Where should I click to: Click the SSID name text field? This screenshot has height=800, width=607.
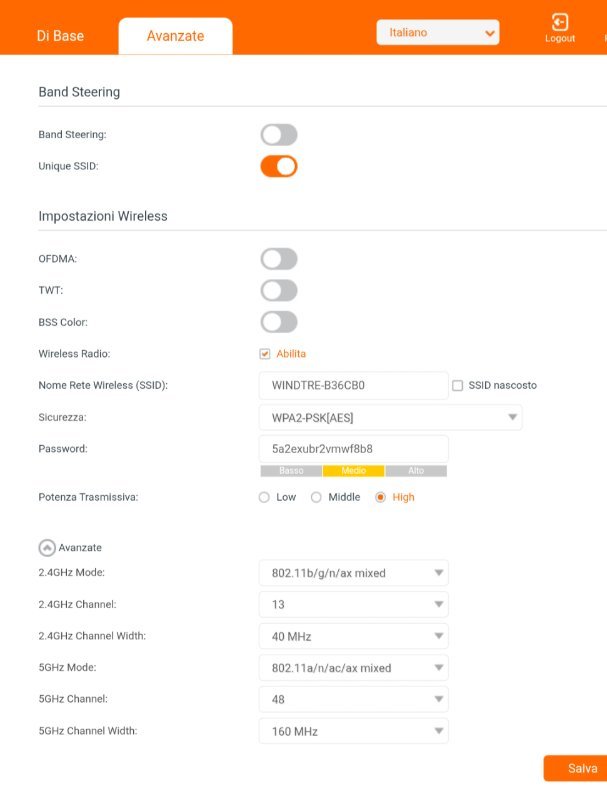[x=353, y=385]
